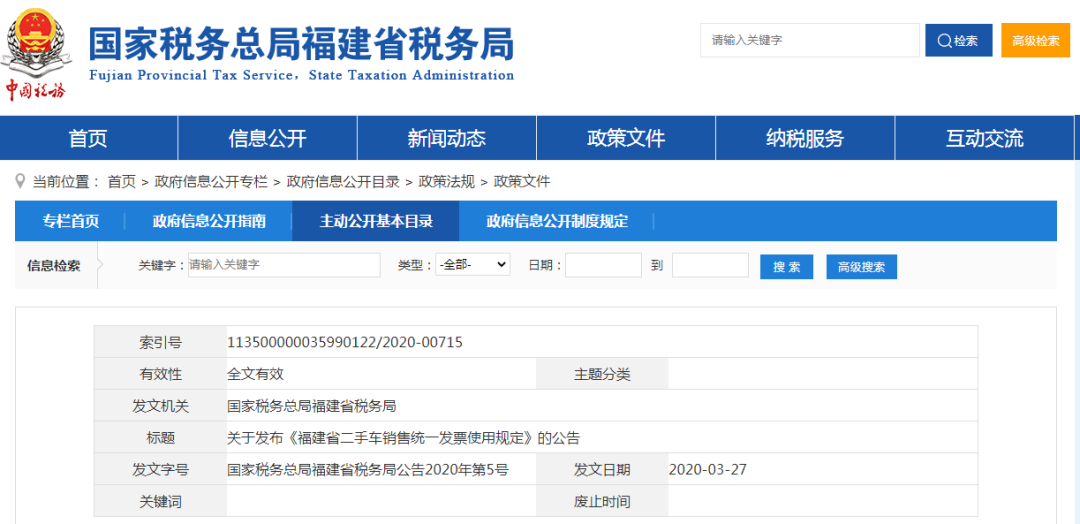Click document number 国家税务总局福建省税务局公告2020年第5号
This screenshot has height=524, width=1080.
pos(368,470)
